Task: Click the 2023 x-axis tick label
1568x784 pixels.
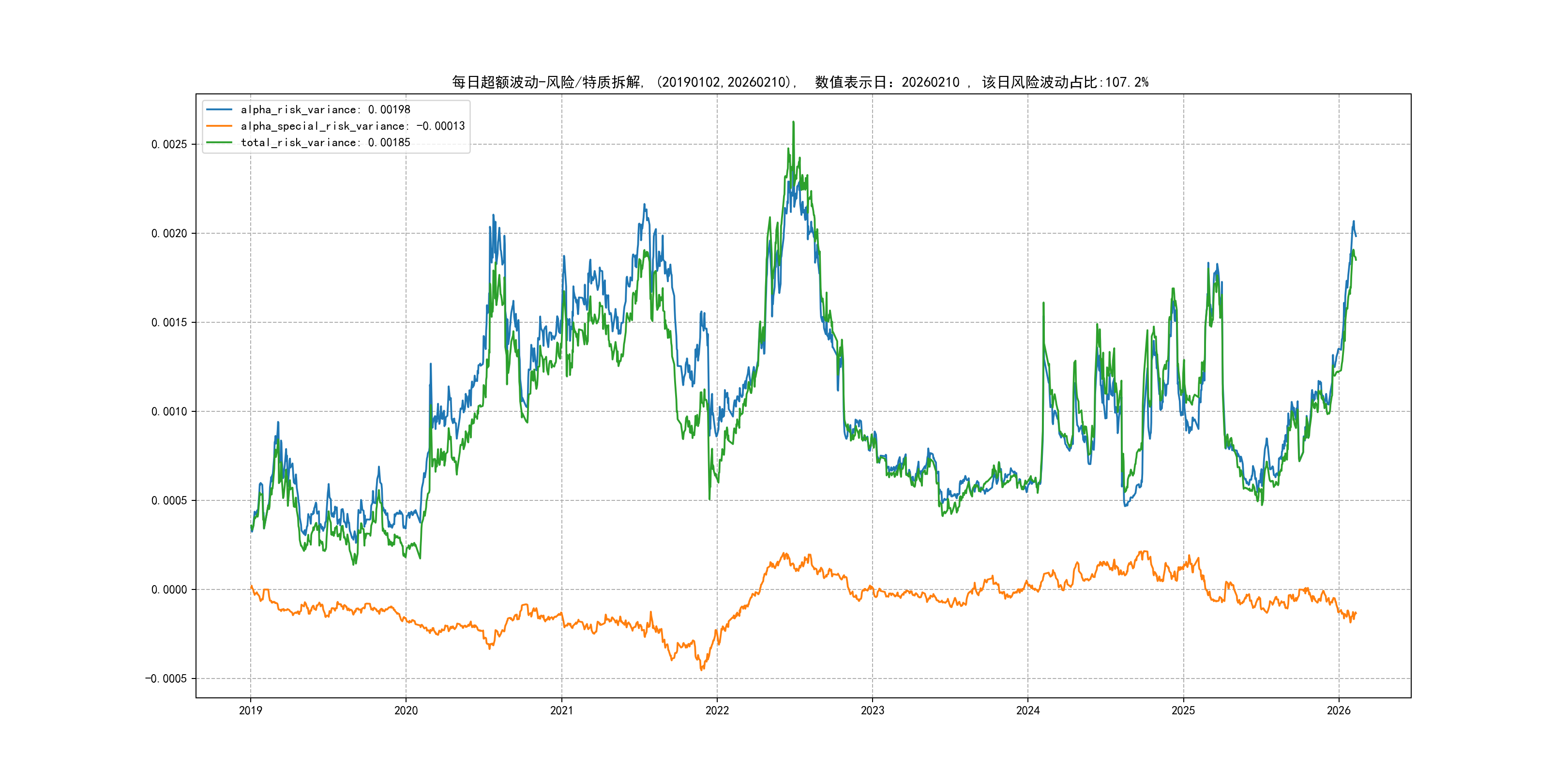Action: tap(872, 710)
